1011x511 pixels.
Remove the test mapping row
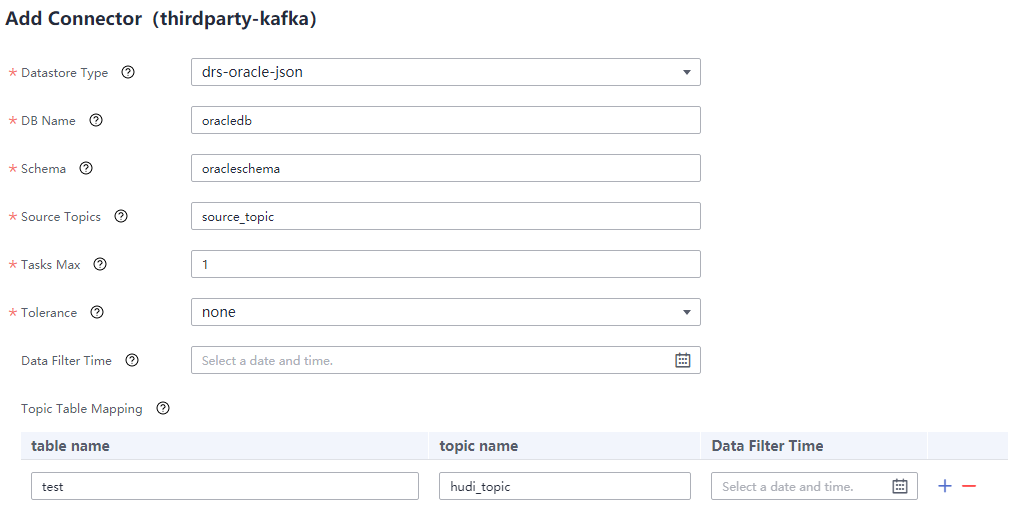coord(968,486)
